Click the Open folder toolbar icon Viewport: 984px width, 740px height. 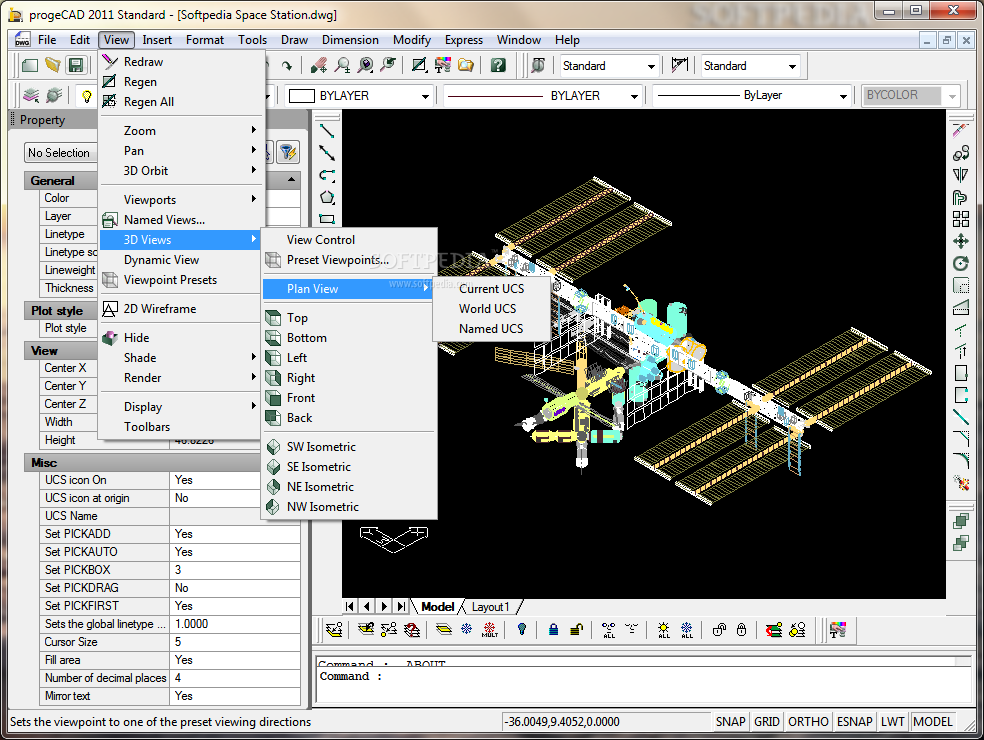(x=53, y=65)
